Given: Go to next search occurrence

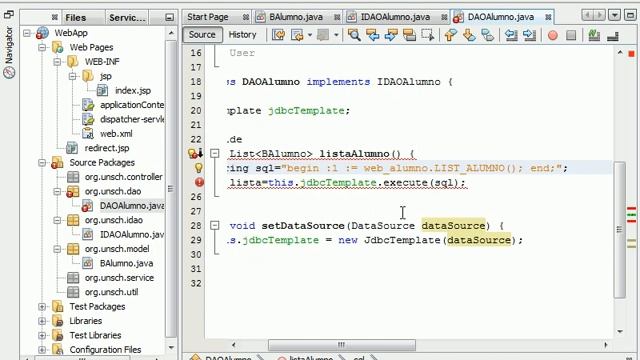Looking at the screenshot, I should [391, 35].
